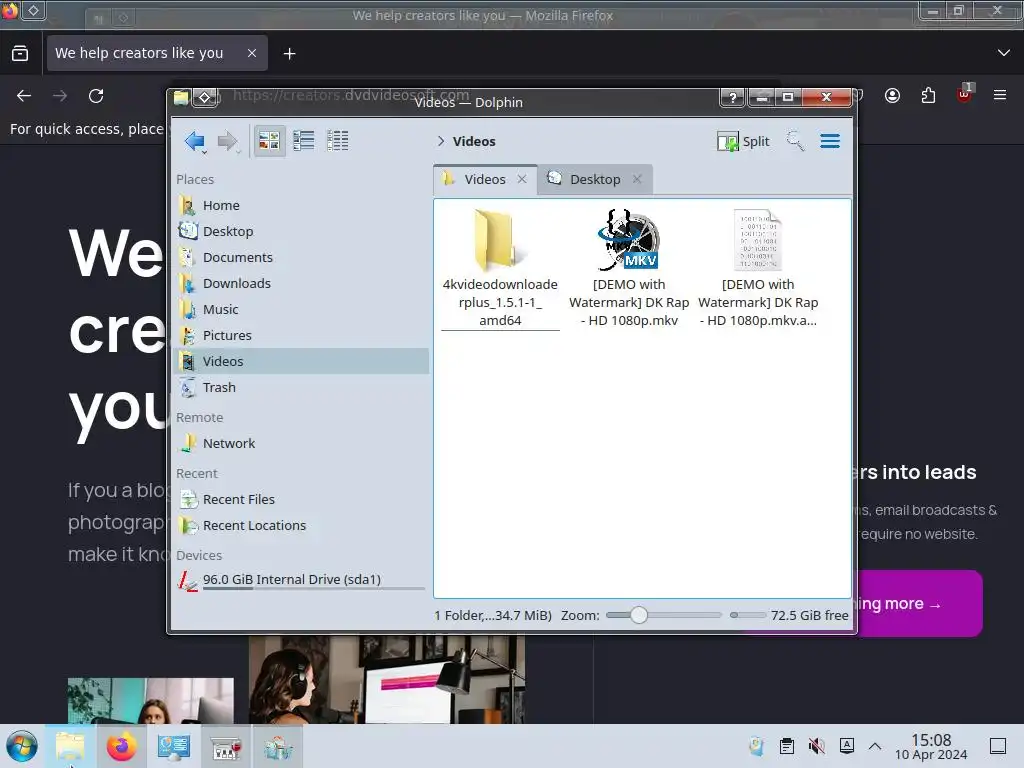Open Dolphin search magnifier

(795, 140)
